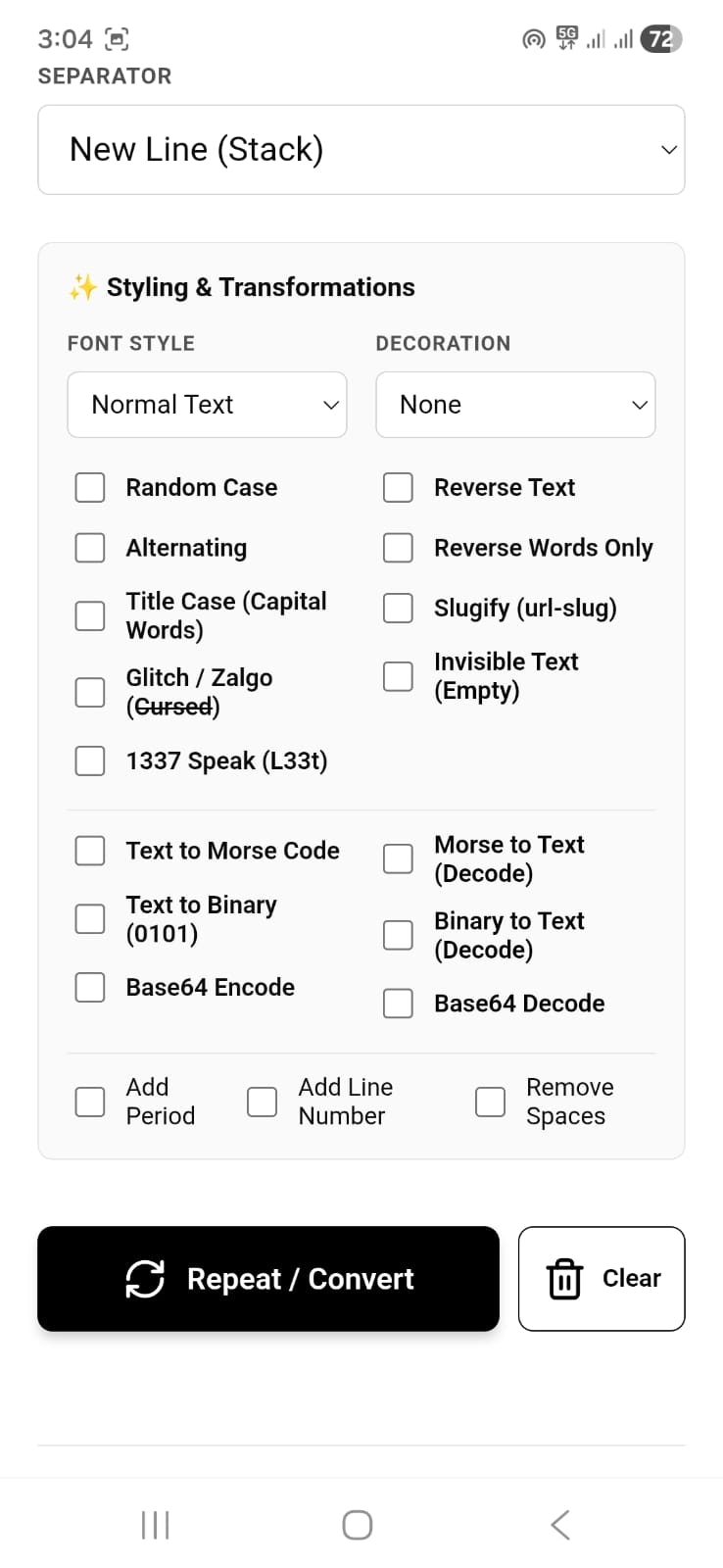723x1568 pixels.
Task: Click the screen capture icon beside the clock
Action: coord(118,37)
